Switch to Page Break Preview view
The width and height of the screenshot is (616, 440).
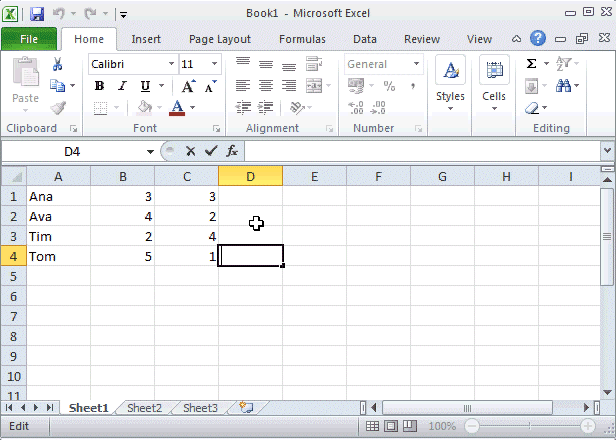click(x=409, y=426)
